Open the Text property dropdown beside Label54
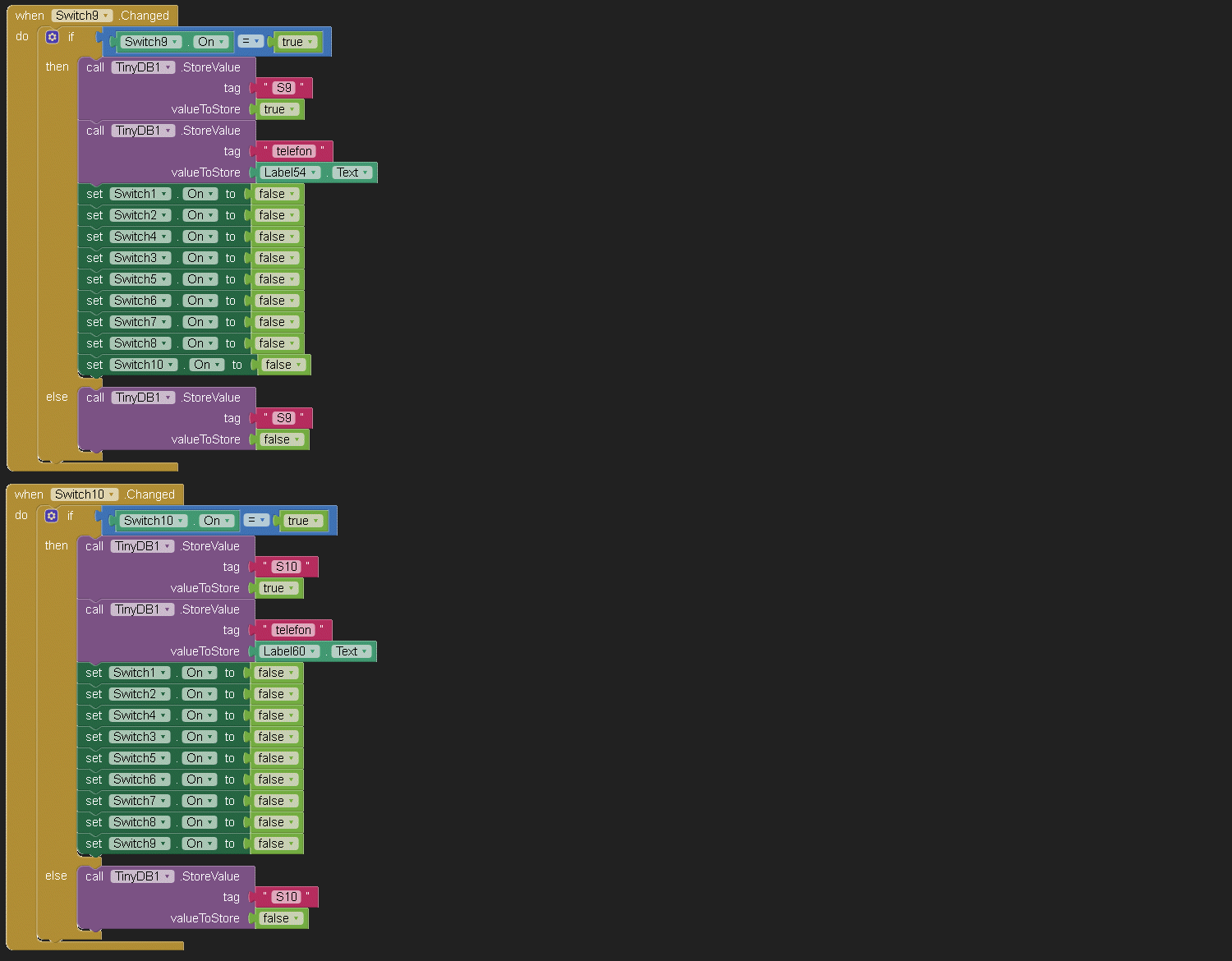Screen dimensions: 1232x961 [x=353, y=172]
